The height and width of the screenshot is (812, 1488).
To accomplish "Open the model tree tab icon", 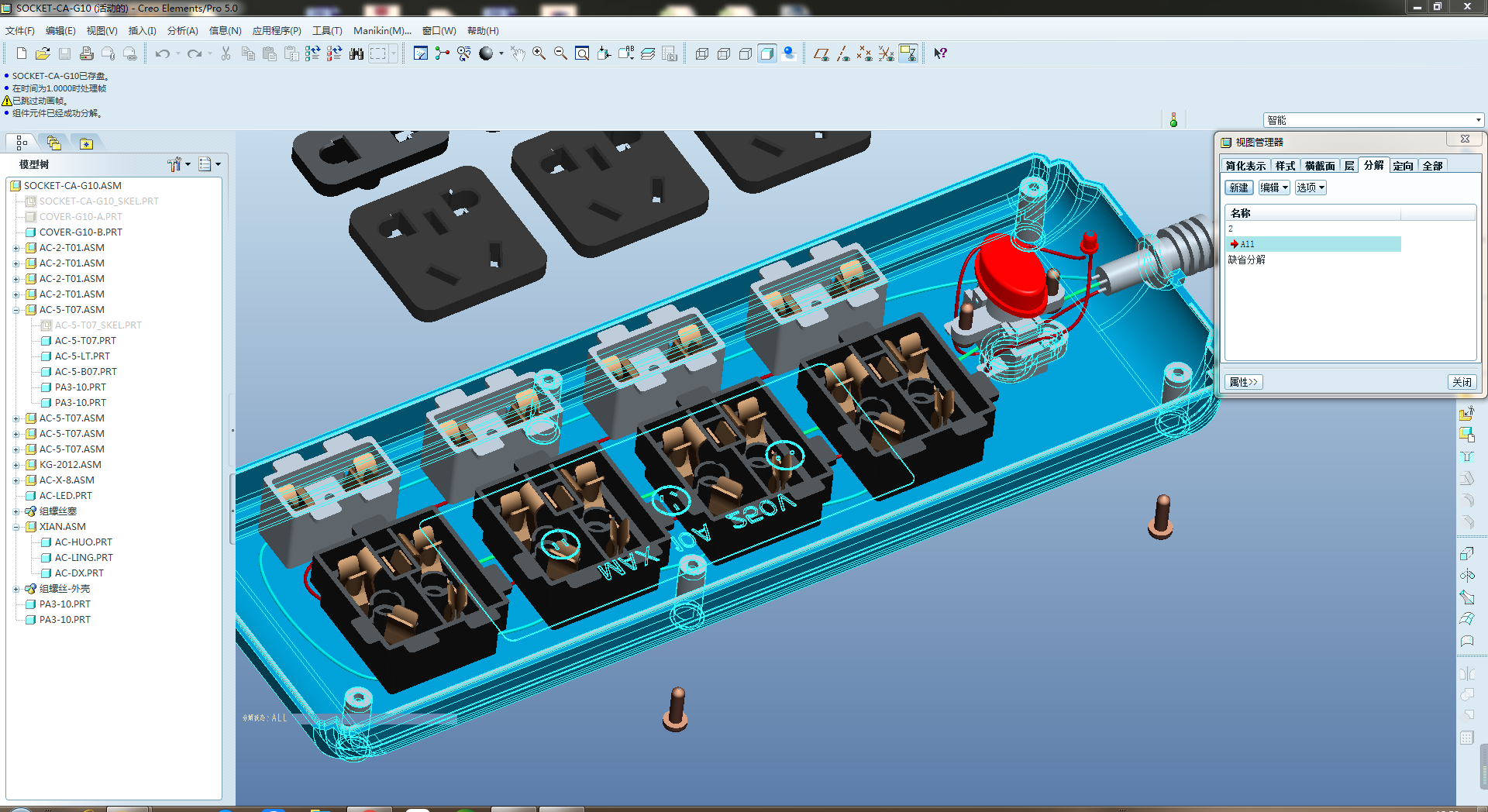I will (x=22, y=143).
